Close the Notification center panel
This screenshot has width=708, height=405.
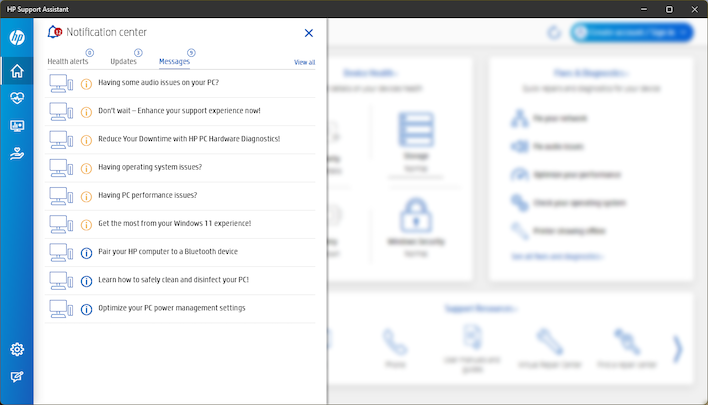308,33
